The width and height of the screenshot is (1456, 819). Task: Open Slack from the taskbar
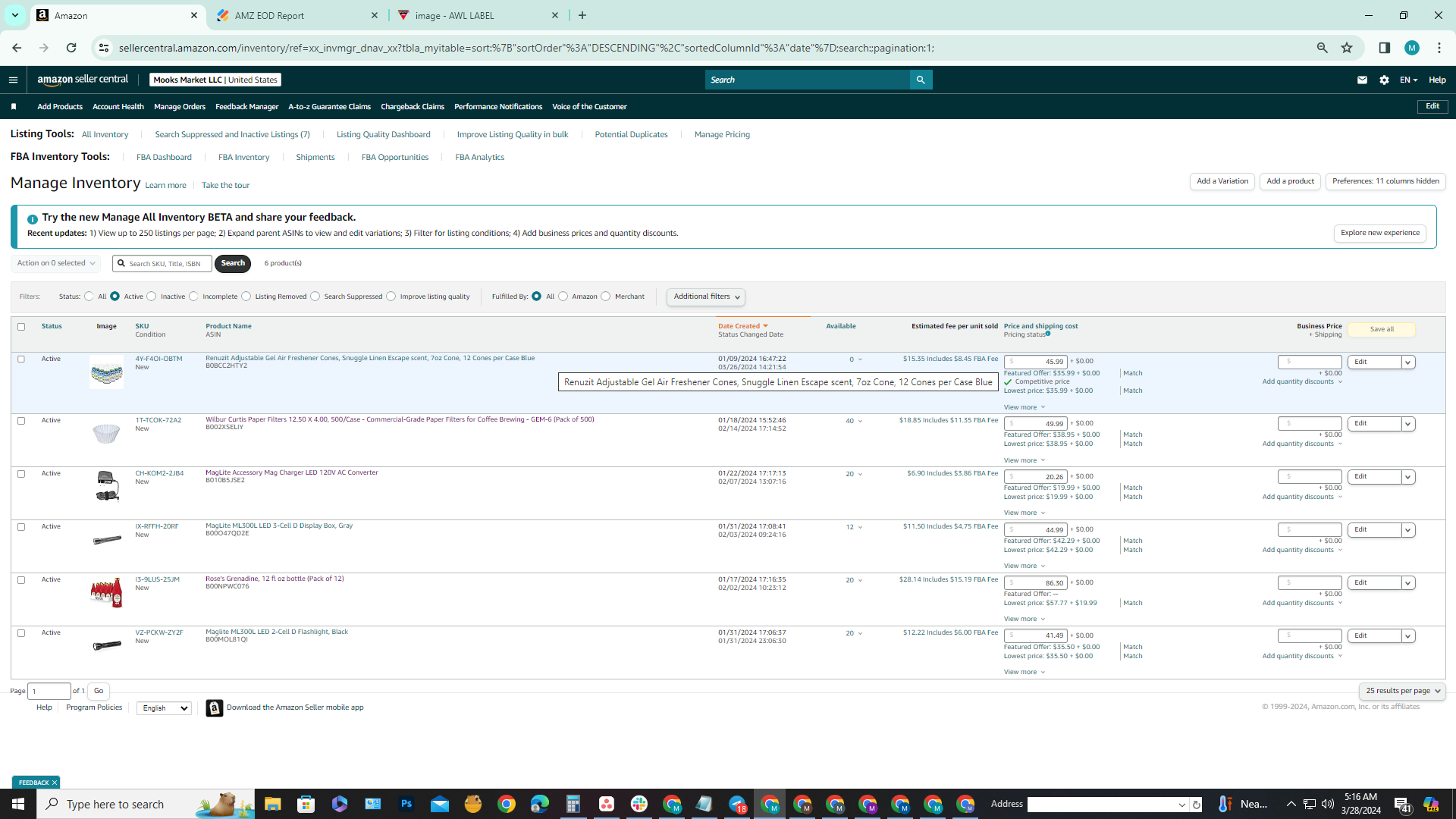pos(639,804)
